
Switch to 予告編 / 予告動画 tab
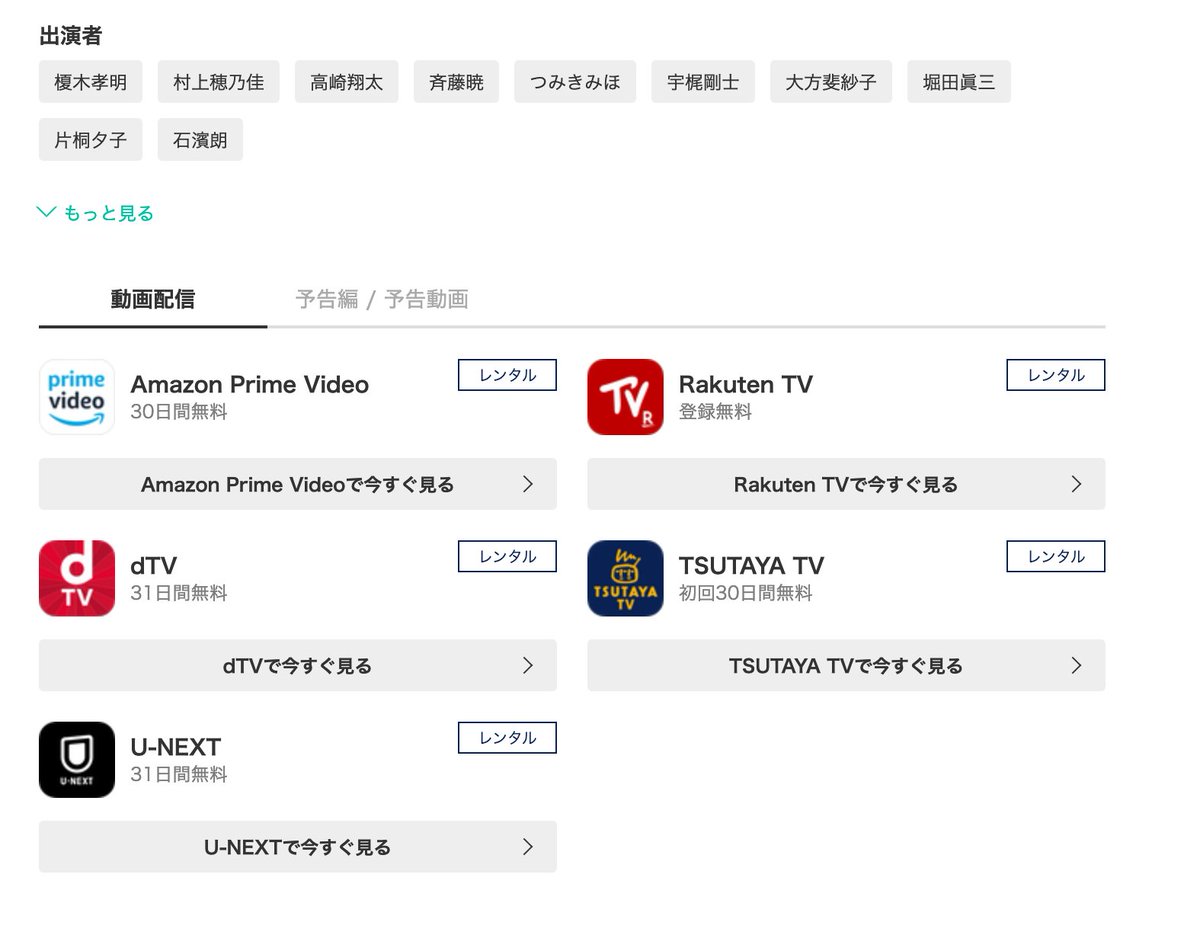click(x=382, y=299)
